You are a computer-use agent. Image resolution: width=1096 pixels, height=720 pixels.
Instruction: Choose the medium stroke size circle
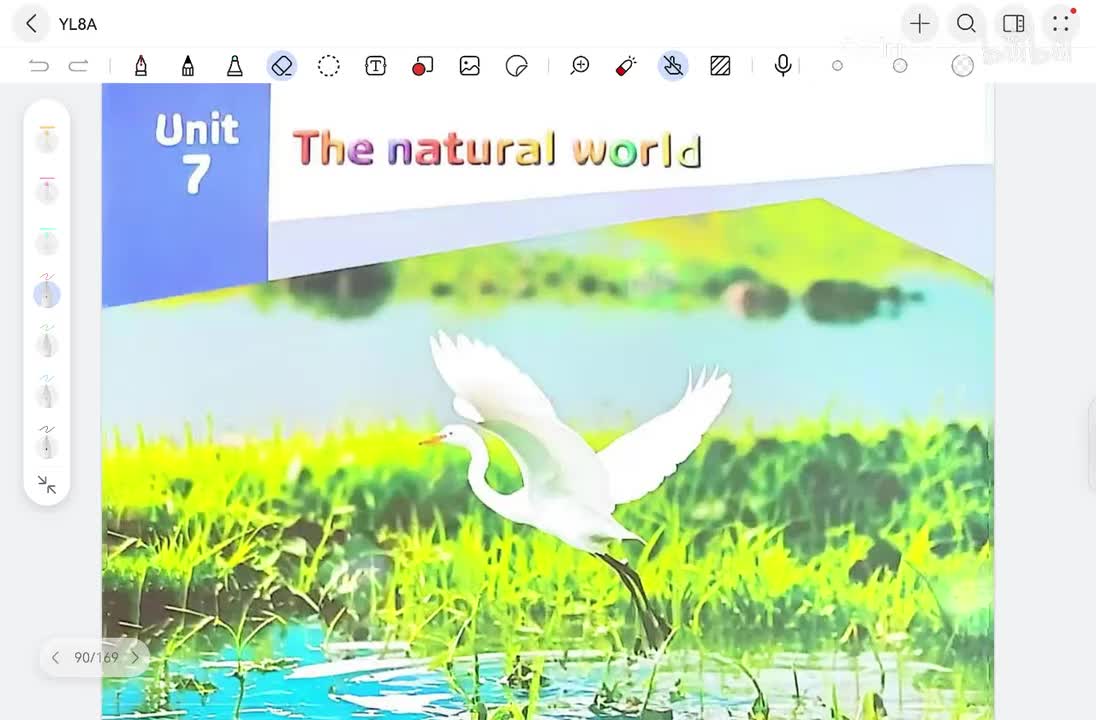pyautogui.click(x=900, y=66)
